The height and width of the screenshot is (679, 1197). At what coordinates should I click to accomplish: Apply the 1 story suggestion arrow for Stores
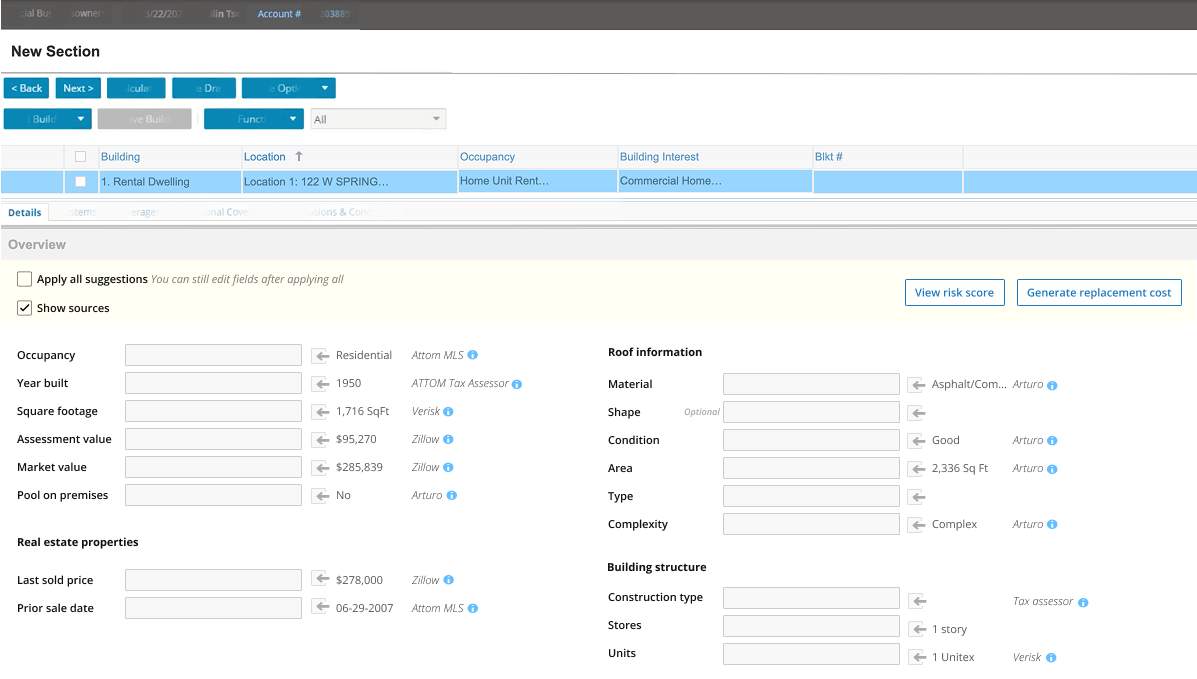click(919, 629)
